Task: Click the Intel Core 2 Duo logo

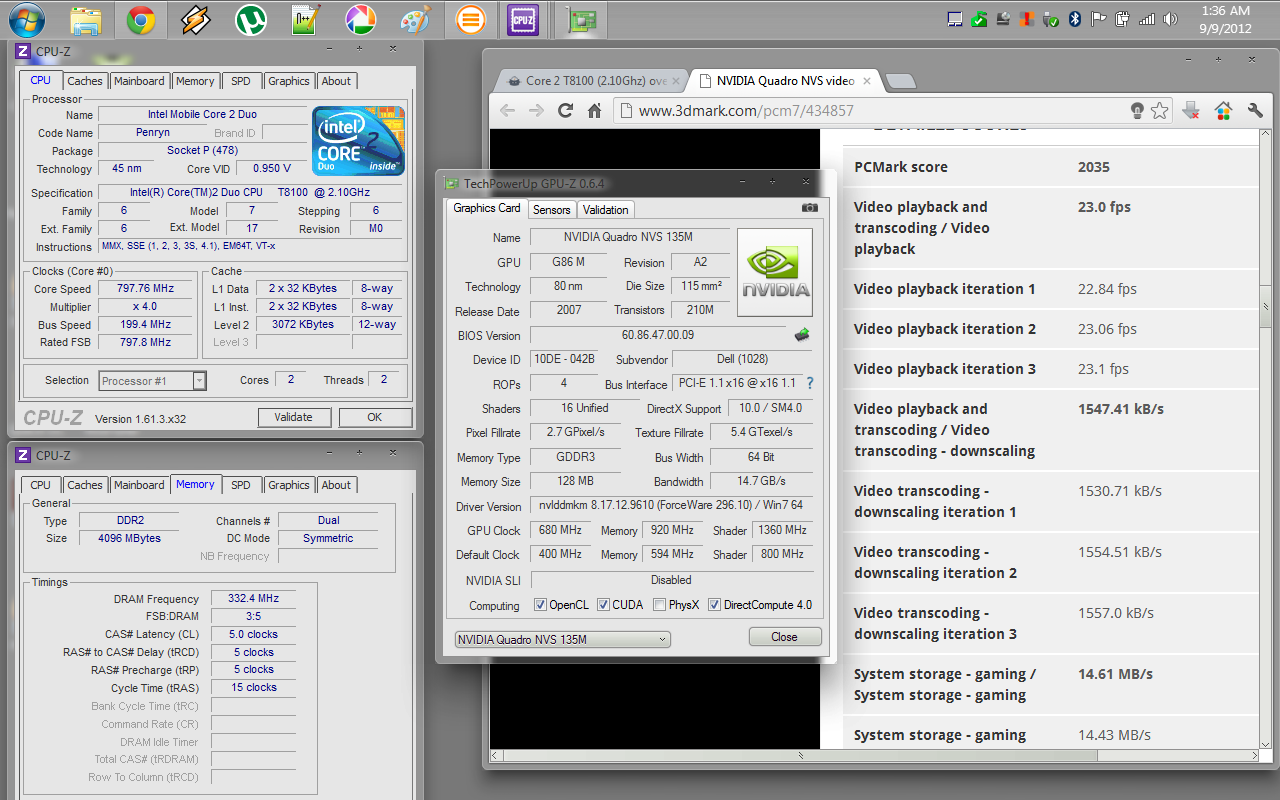Action: click(358, 141)
